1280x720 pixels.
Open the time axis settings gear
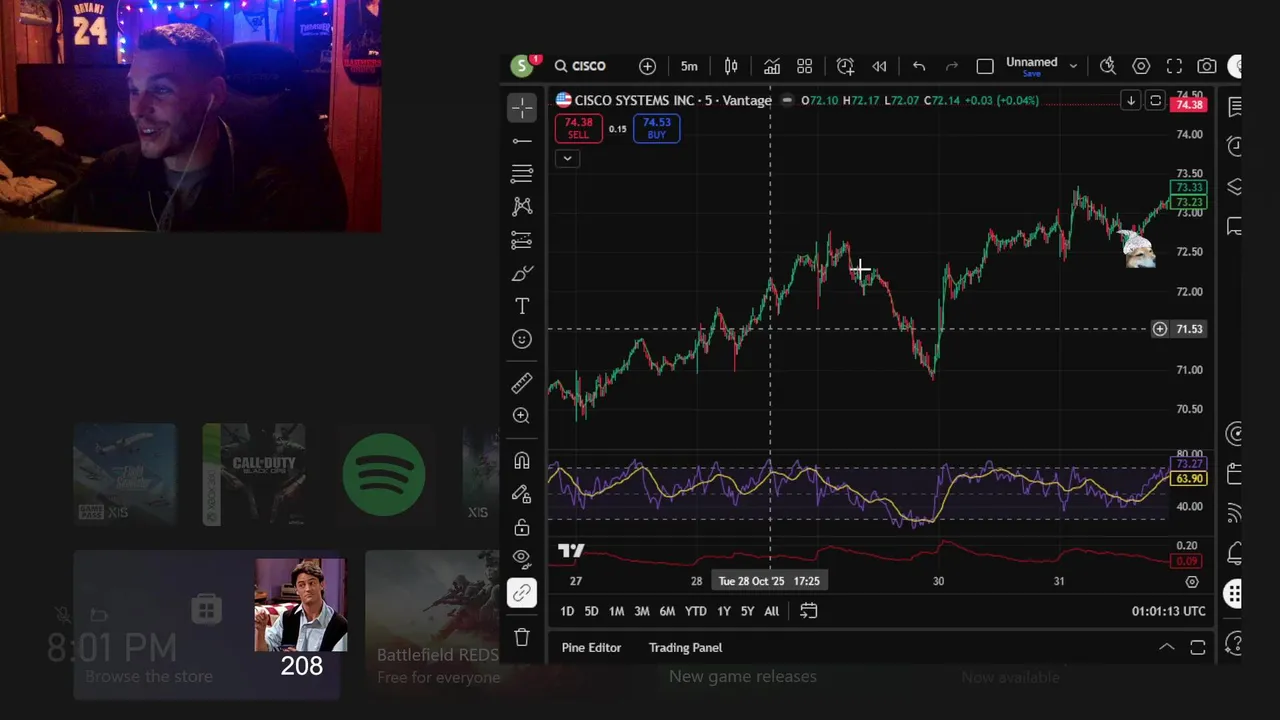point(1192,581)
